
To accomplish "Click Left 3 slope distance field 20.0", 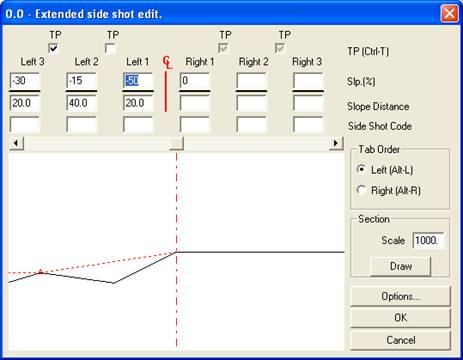I will 25,103.
